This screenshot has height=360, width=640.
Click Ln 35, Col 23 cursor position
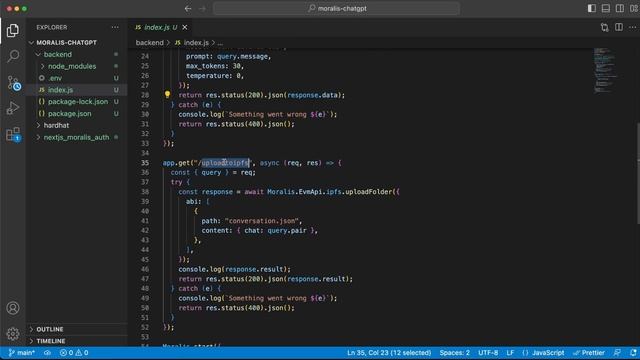(389, 353)
